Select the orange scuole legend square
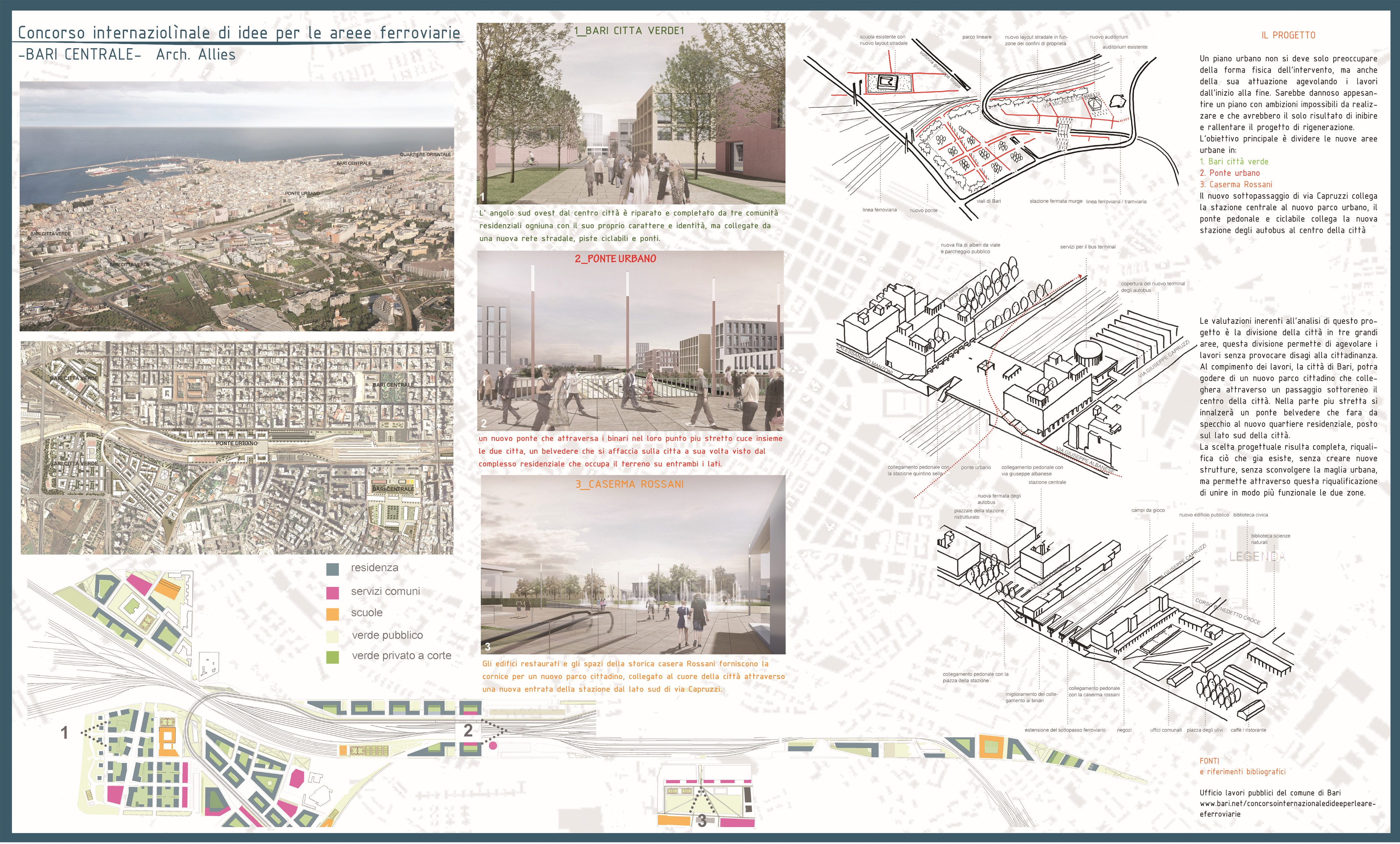 332,614
